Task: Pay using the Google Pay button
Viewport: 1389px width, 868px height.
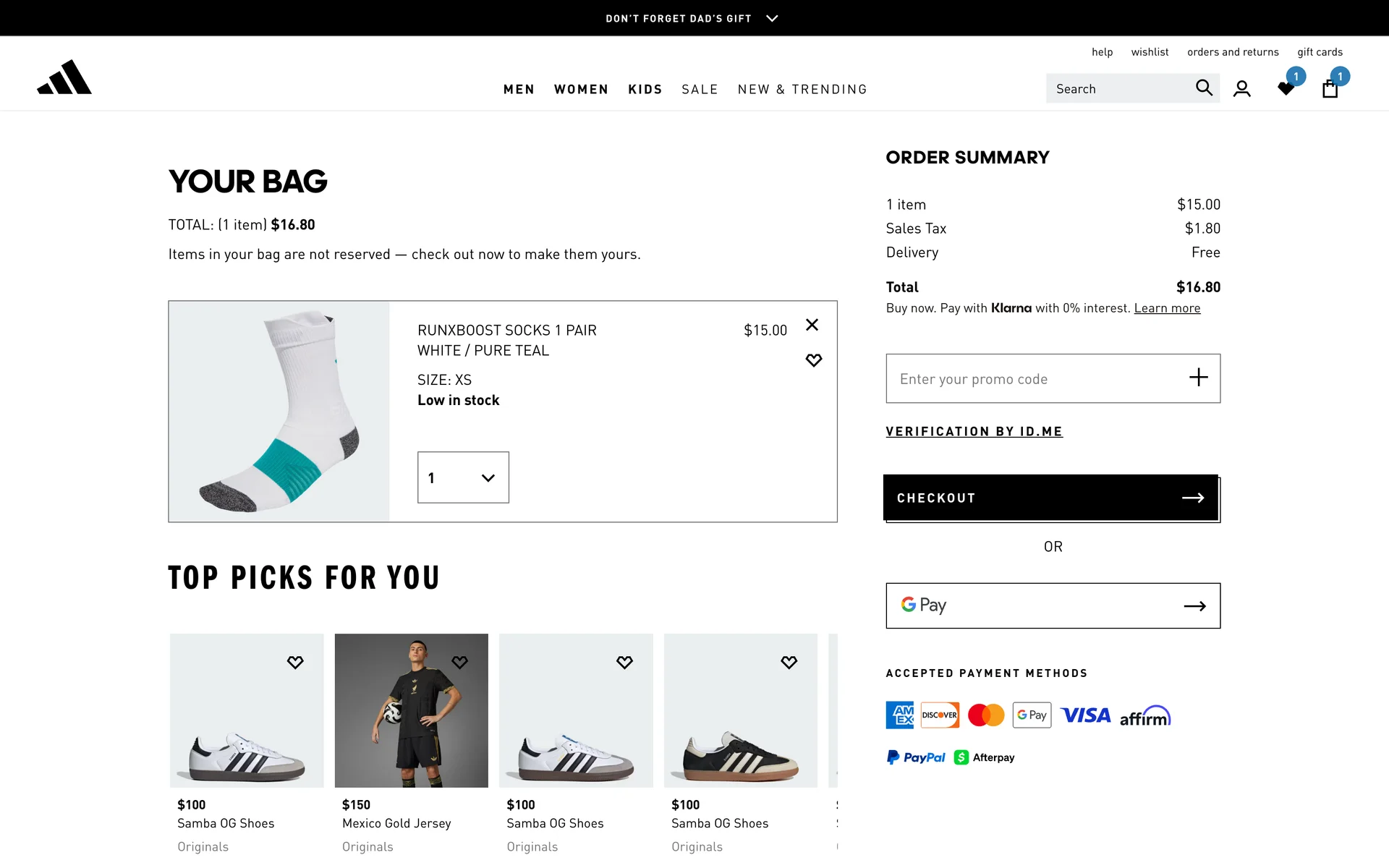Action: tap(1053, 605)
